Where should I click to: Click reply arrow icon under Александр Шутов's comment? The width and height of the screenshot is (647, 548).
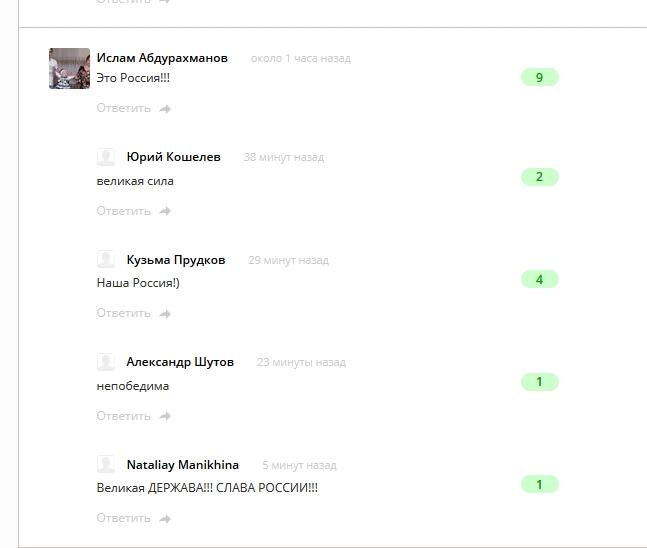click(165, 416)
